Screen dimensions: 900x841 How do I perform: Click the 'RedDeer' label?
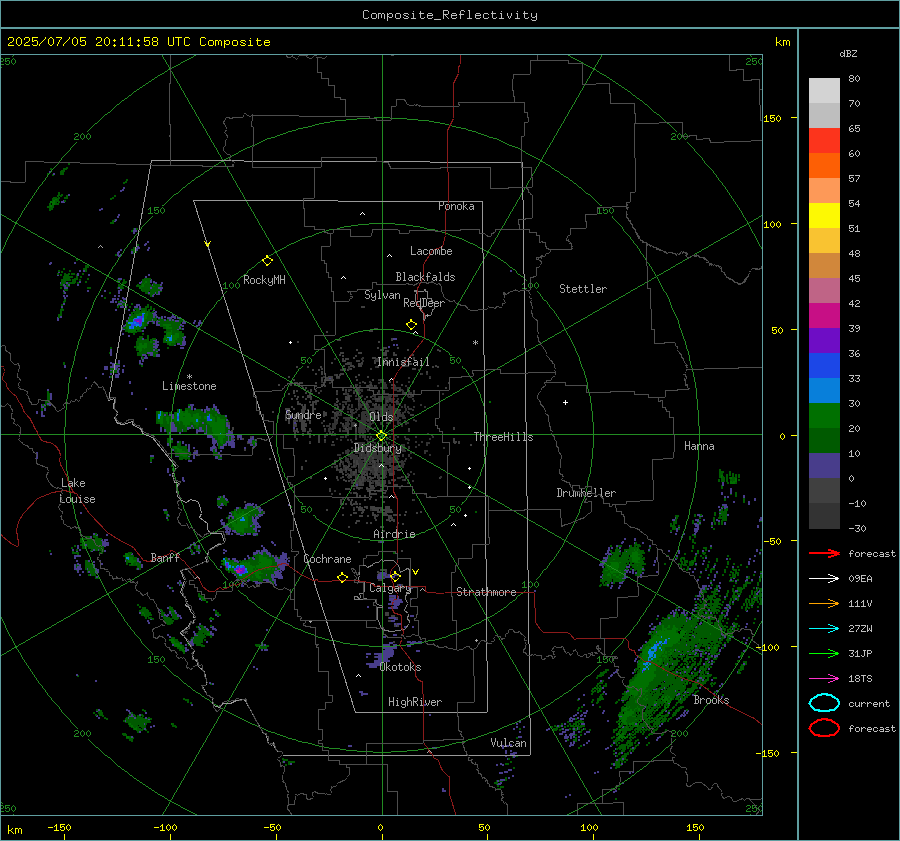[424, 303]
